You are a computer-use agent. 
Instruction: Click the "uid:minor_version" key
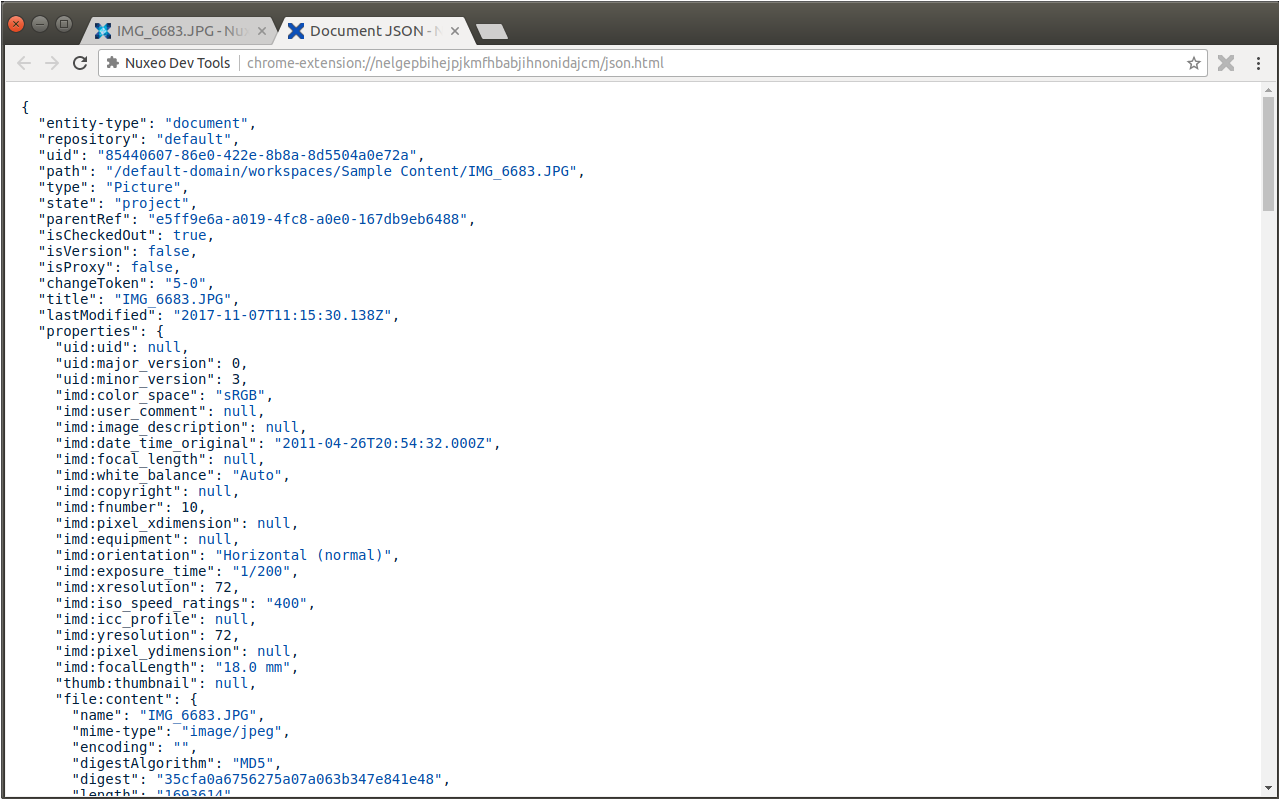point(135,379)
